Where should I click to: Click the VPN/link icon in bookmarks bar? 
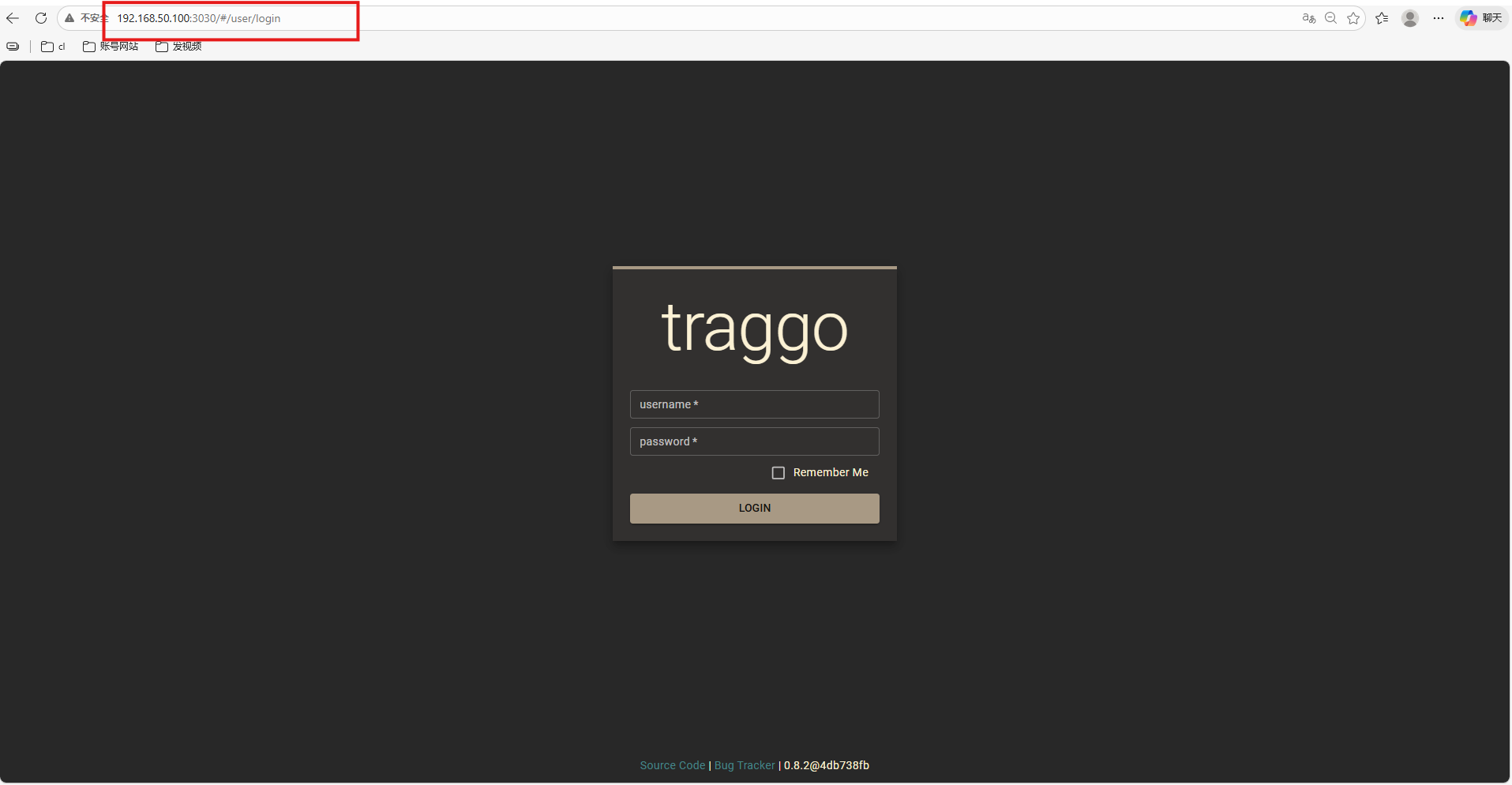pyautogui.click(x=13, y=47)
